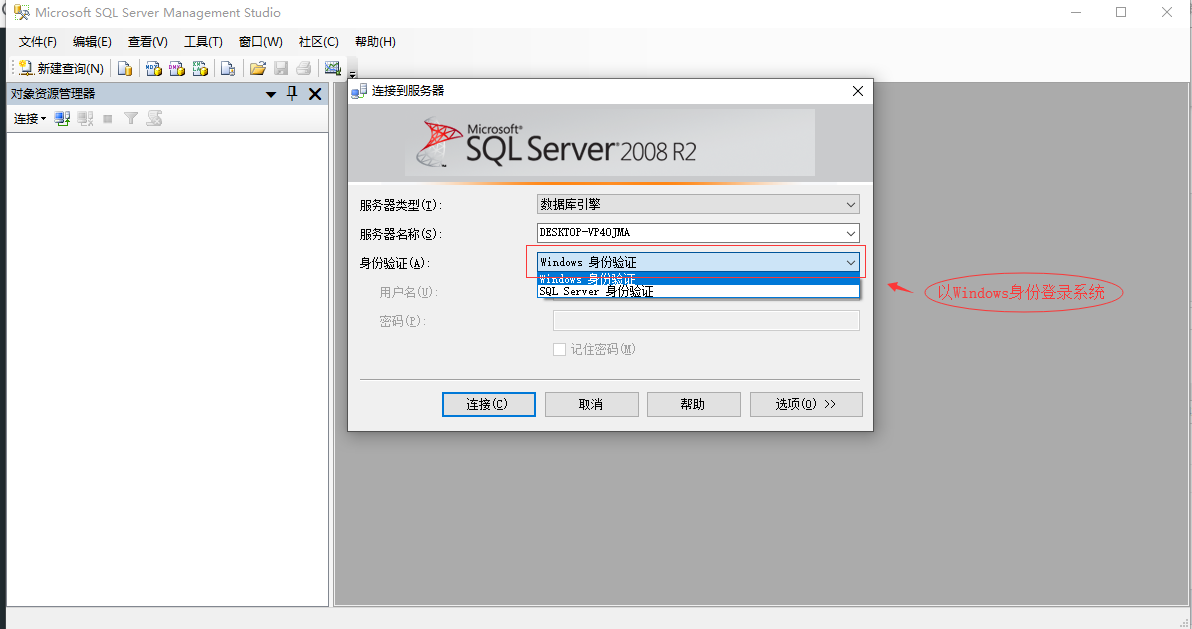Open the 文件(F) menu
This screenshot has width=1192, height=629.
(38, 42)
